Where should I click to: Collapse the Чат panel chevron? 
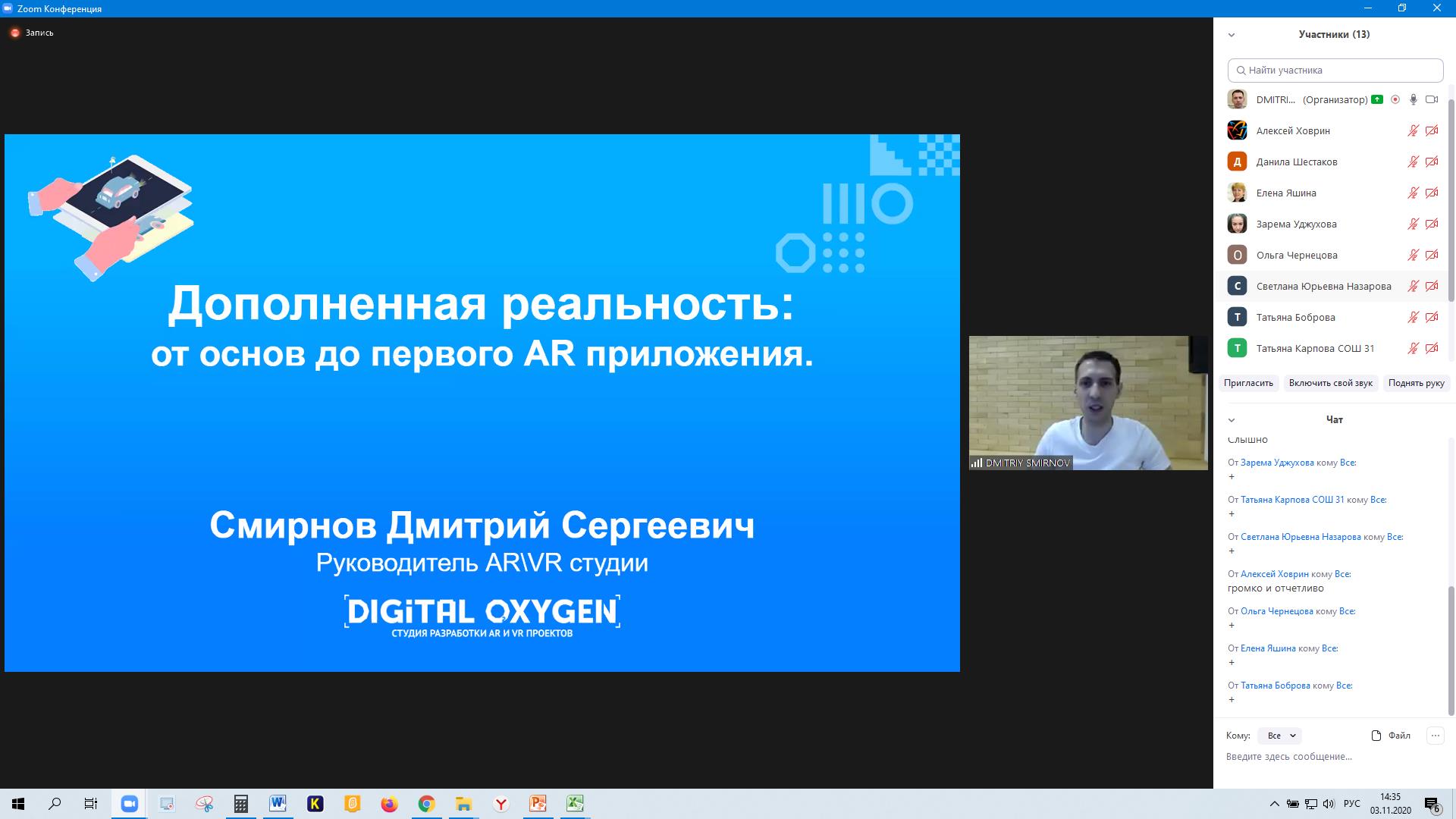pos(1232,420)
